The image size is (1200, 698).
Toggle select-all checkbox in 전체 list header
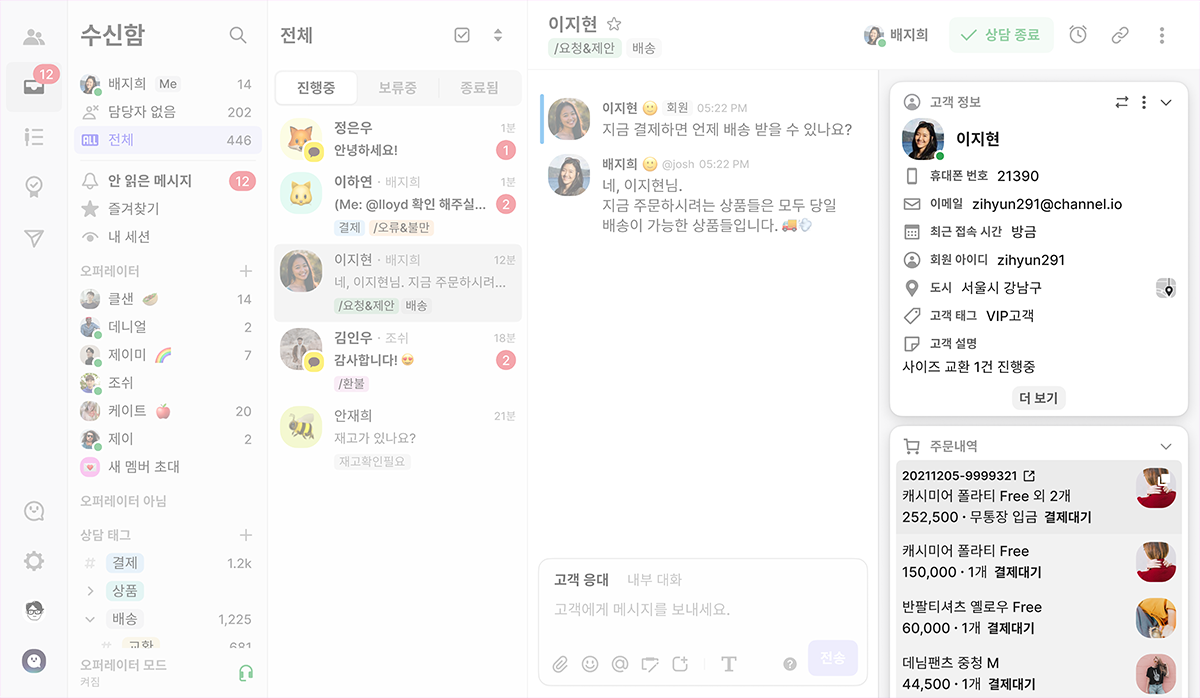pos(462,35)
